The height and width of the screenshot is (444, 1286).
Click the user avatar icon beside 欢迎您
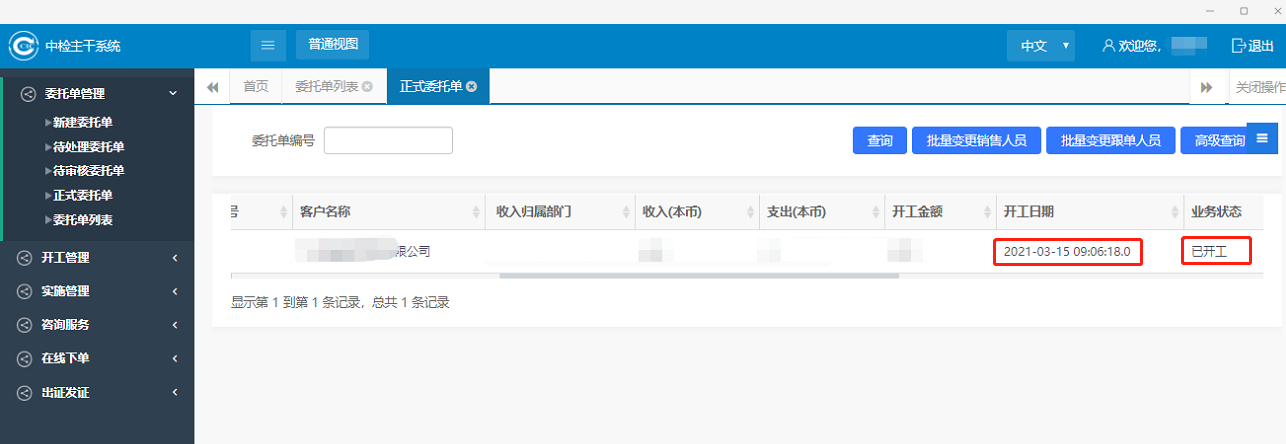coord(1108,46)
